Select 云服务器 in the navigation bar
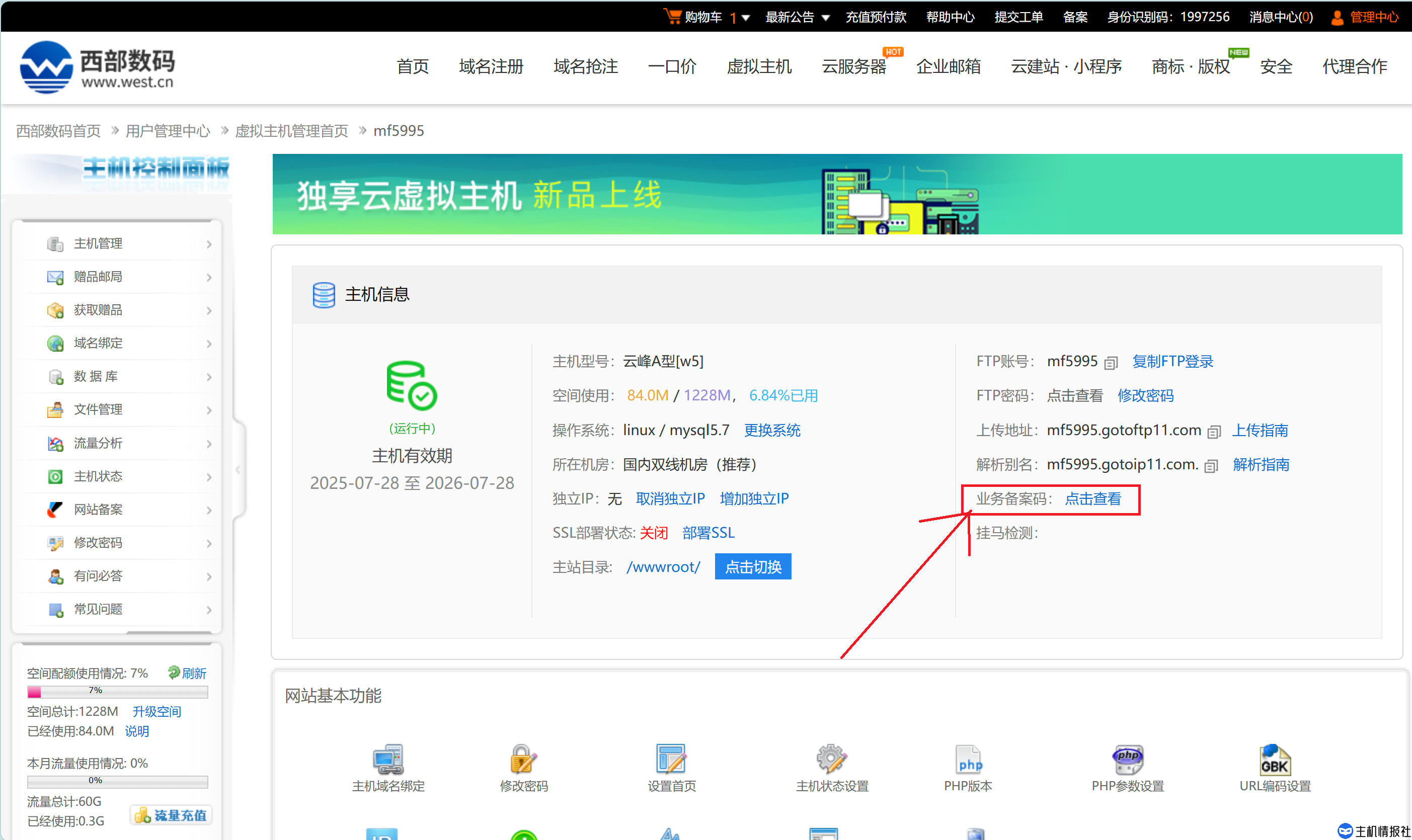The width and height of the screenshot is (1412, 840). point(853,66)
